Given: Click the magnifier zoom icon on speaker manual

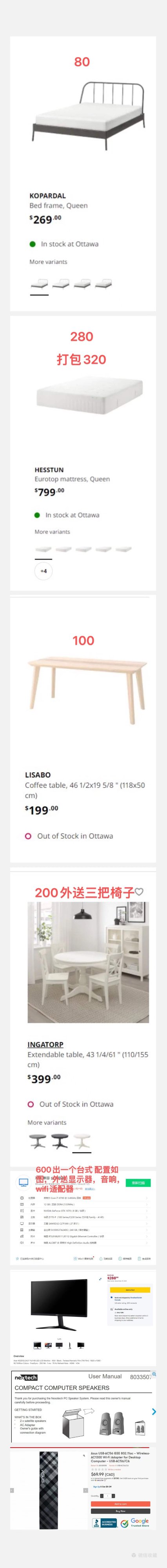Looking at the screenshot, I should (x=154, y=1374).
